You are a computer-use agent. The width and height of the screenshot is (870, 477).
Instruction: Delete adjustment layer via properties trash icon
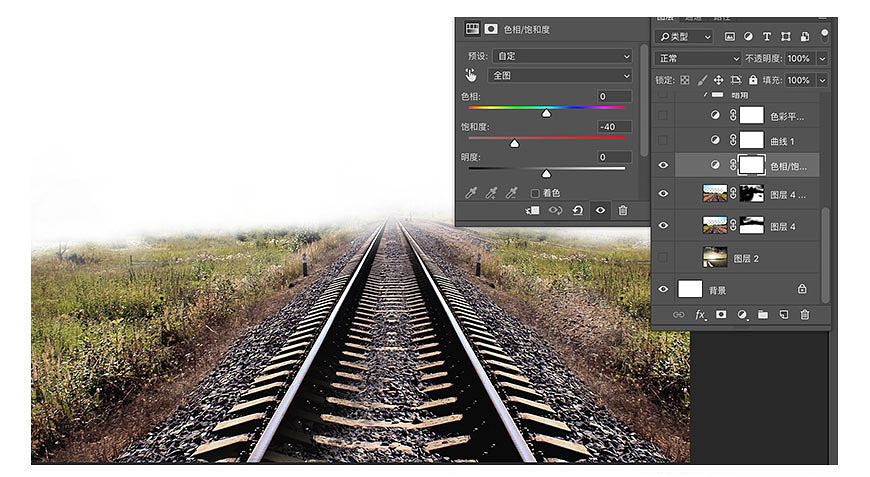(623, 211)
